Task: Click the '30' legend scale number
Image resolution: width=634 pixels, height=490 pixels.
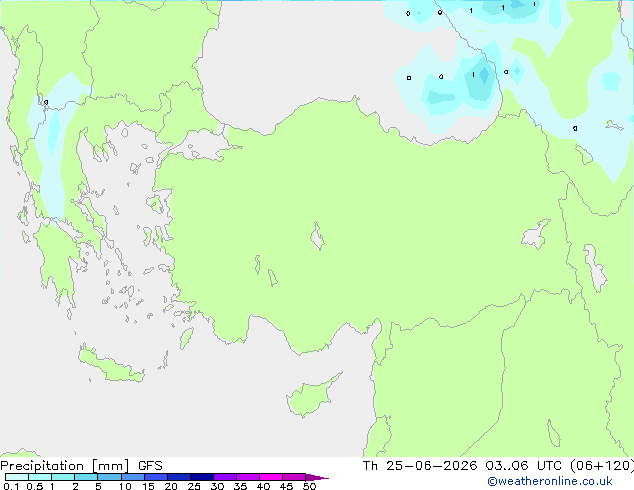Action: (x=217, y=486)
